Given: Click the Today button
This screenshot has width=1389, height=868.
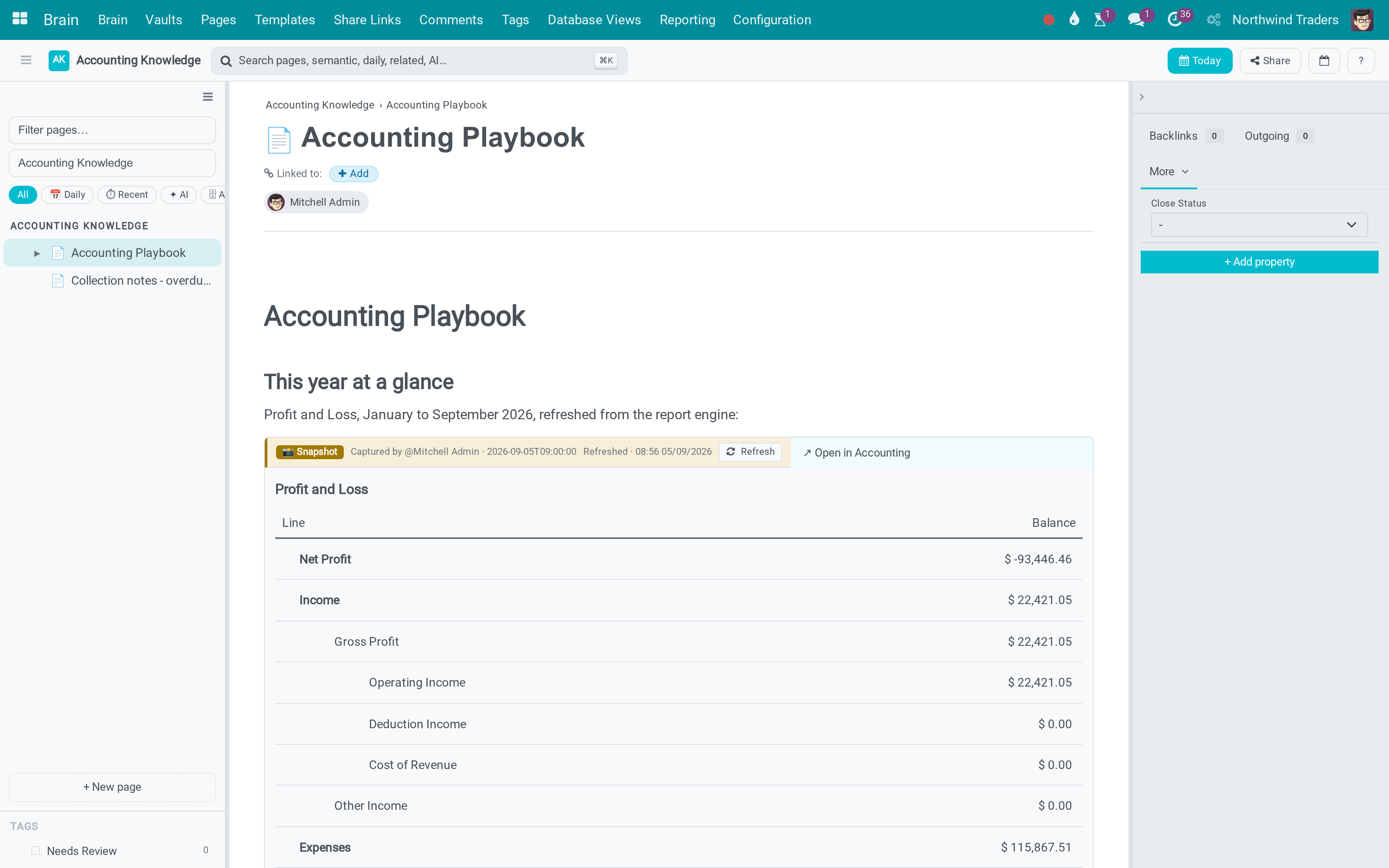Looking at the screenshot, I should point(1200,61).
